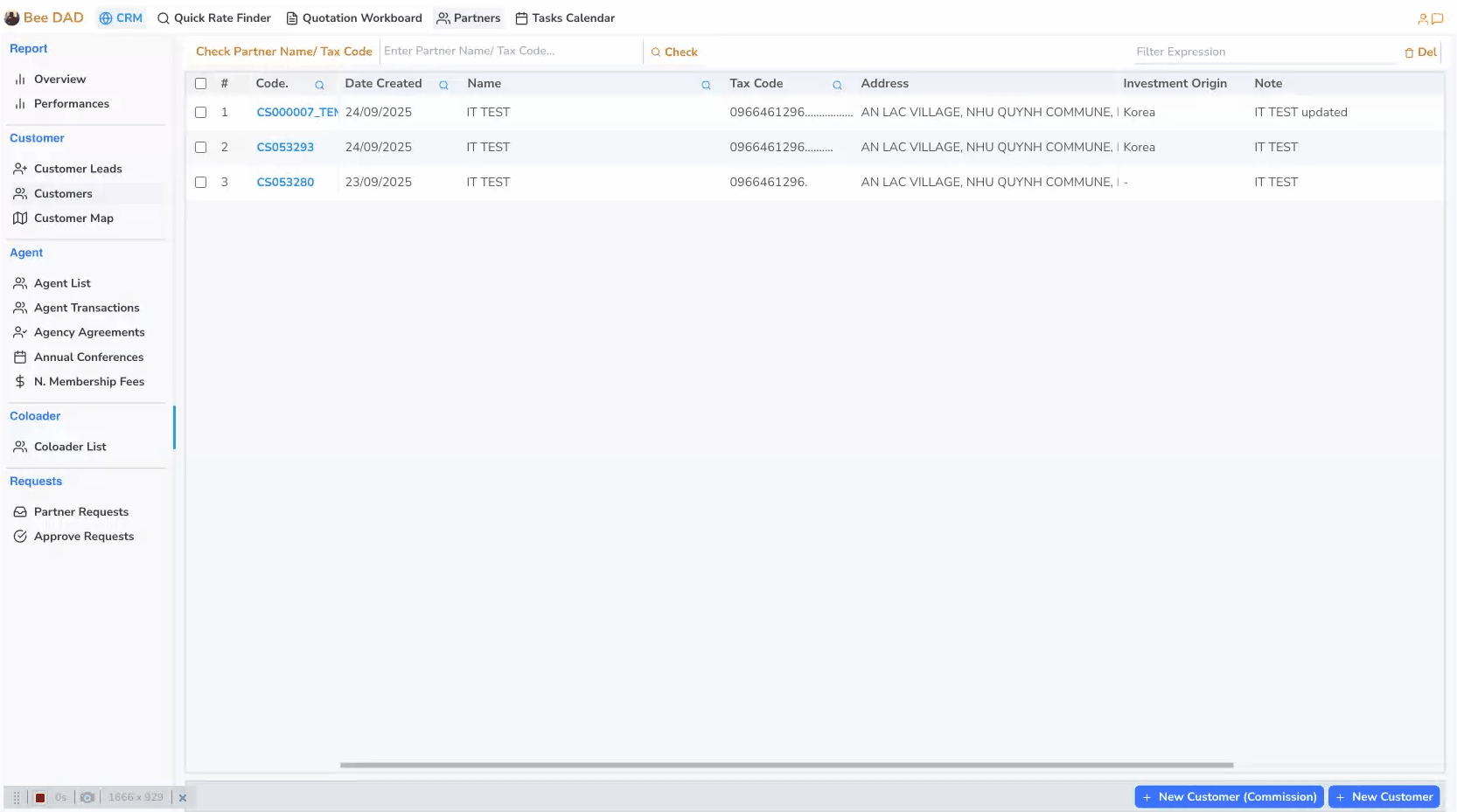Check the checkbox for row 1
This screenshot has width=1457, height=812.
tap(200, 113)
